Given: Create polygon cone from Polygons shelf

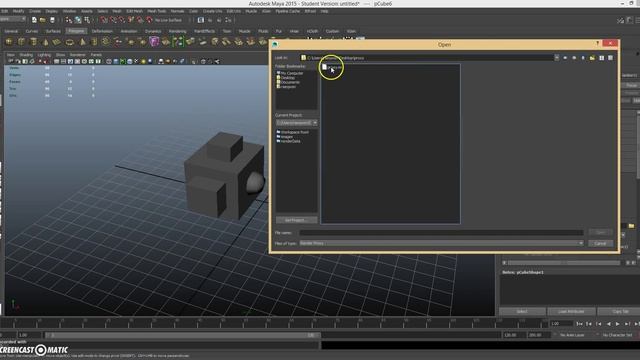Looking at the screenshot, I should coord(45,42).
